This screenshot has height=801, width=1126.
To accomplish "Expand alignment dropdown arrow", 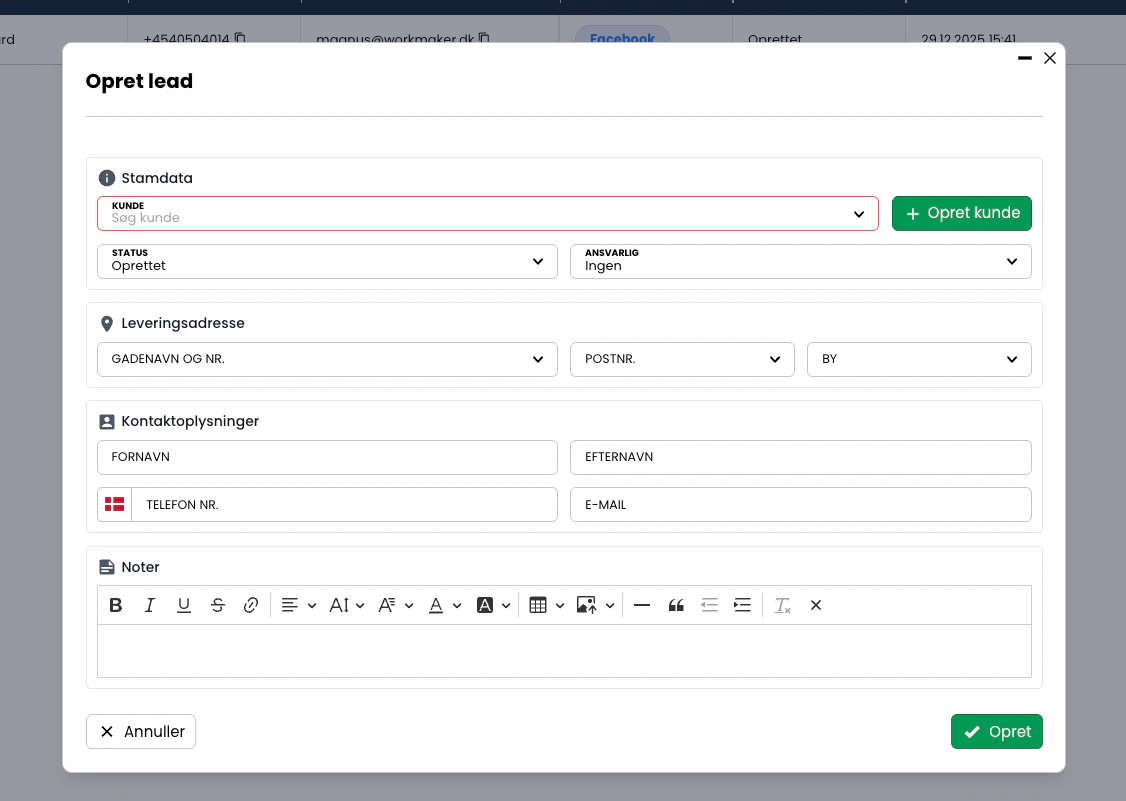I will (x=312, y=606).
